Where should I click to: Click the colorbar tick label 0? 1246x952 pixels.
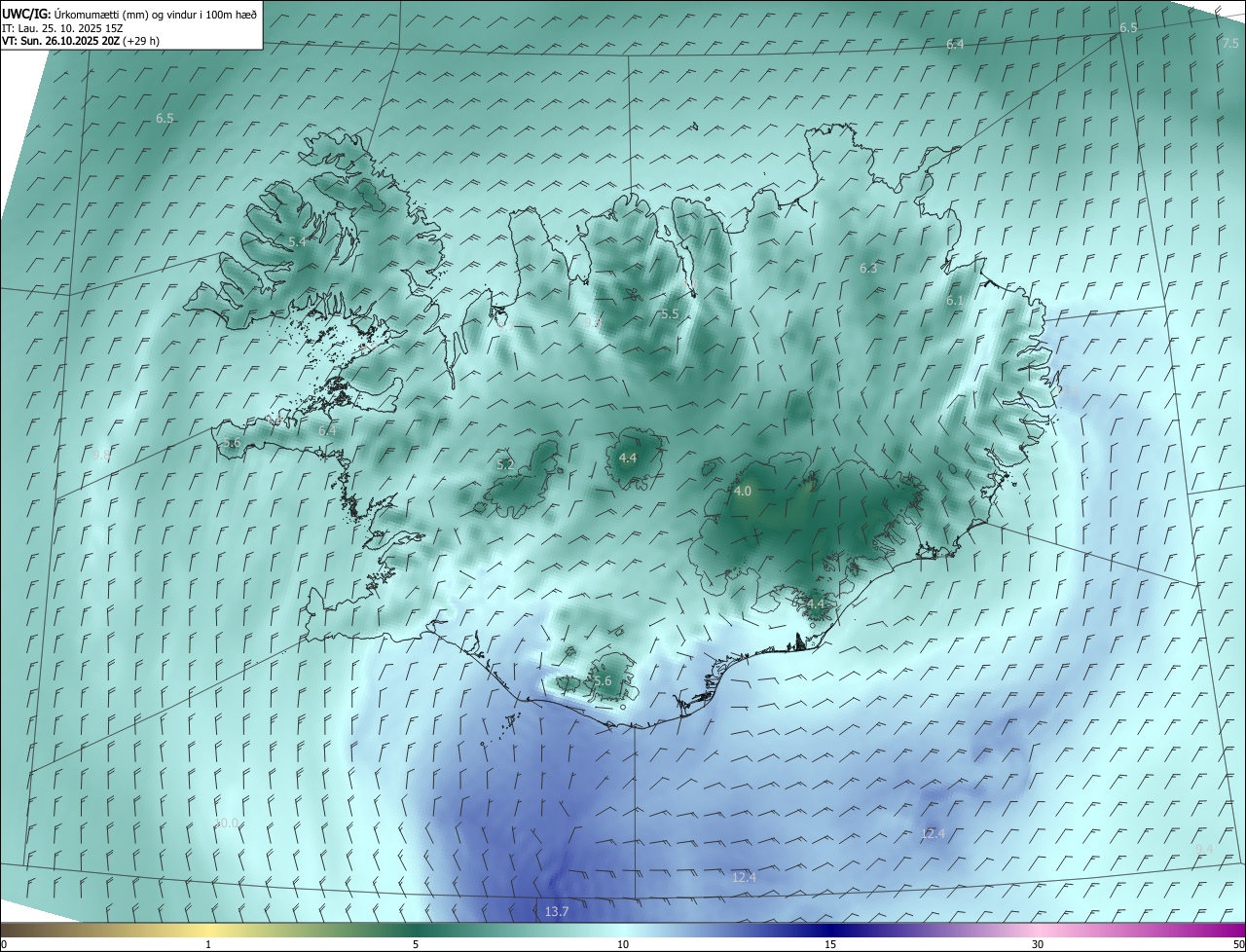click(x=4, y=944)
